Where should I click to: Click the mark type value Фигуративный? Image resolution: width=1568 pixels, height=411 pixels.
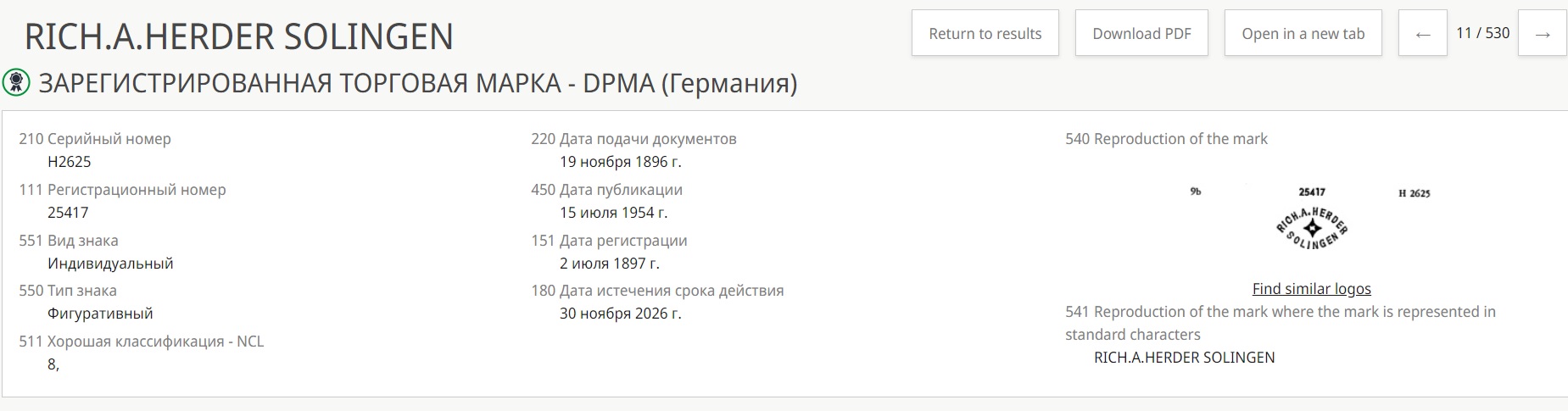tap(100, 314)
